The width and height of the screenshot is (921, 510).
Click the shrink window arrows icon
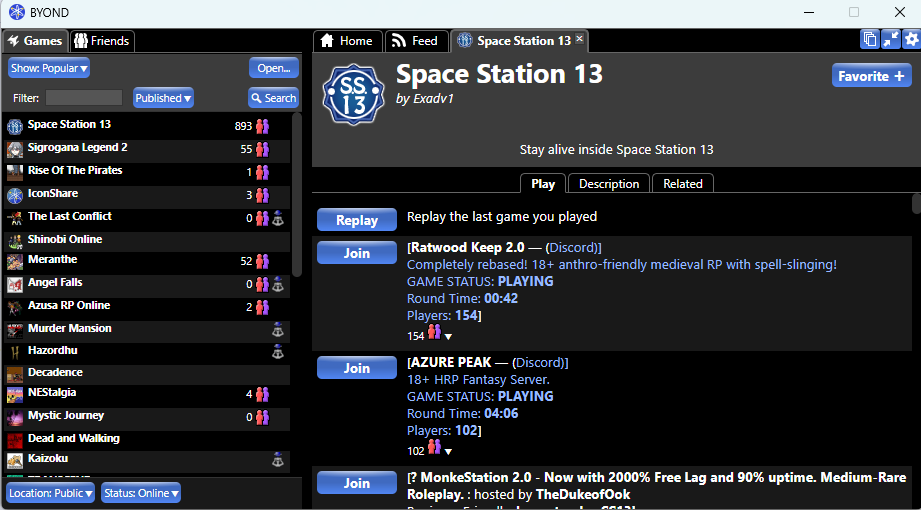click(890, 39)
